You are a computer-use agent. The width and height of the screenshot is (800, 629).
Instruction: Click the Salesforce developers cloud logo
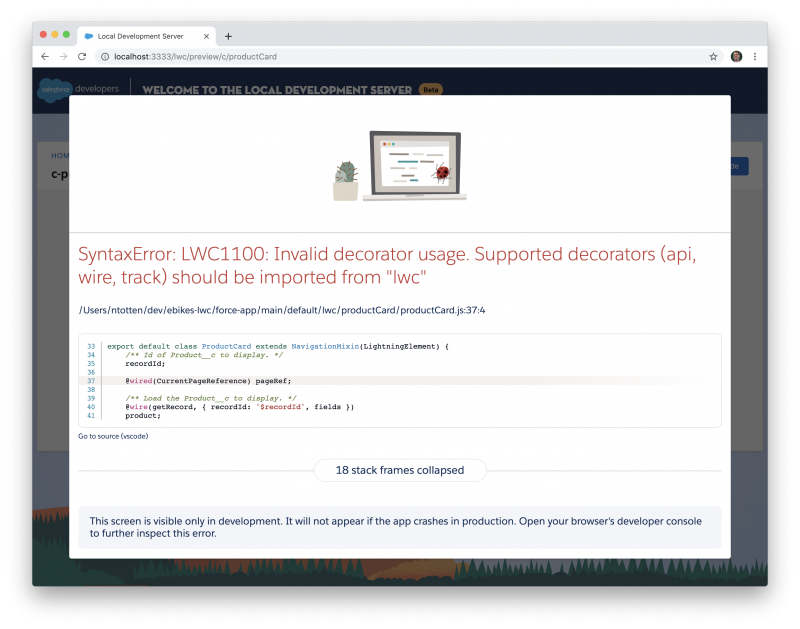(55, 90)
